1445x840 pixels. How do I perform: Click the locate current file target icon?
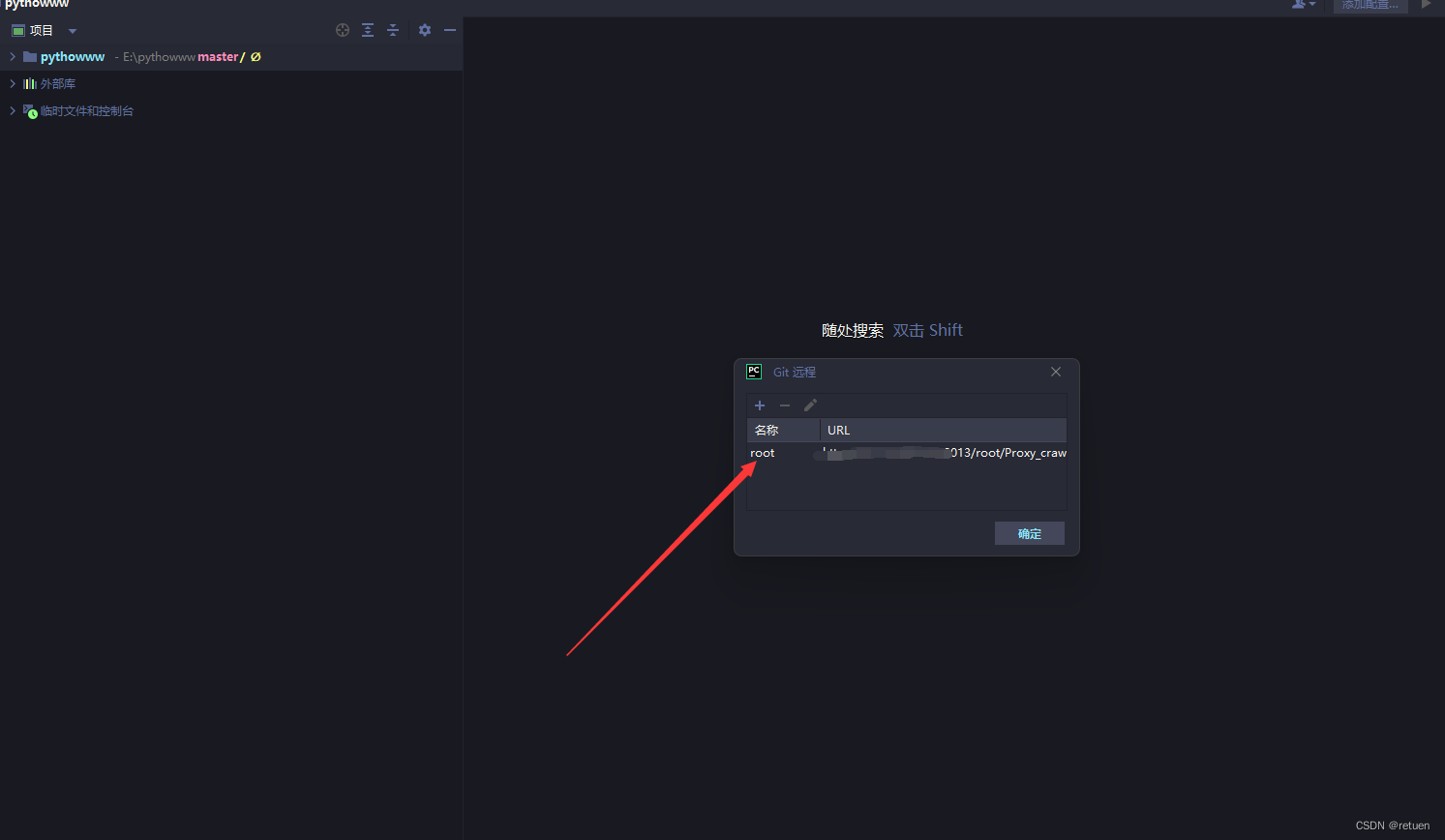pyautogui.click(x=343, y=30)
